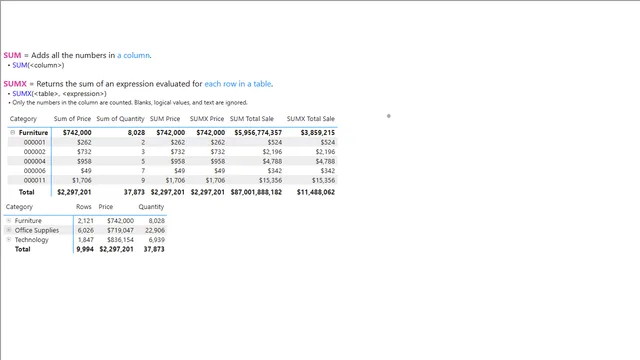Image resolution: width=640 pixels, height=360 pixels.
Task: Click the Category header of the lower table
Action: tap(19, 207)
